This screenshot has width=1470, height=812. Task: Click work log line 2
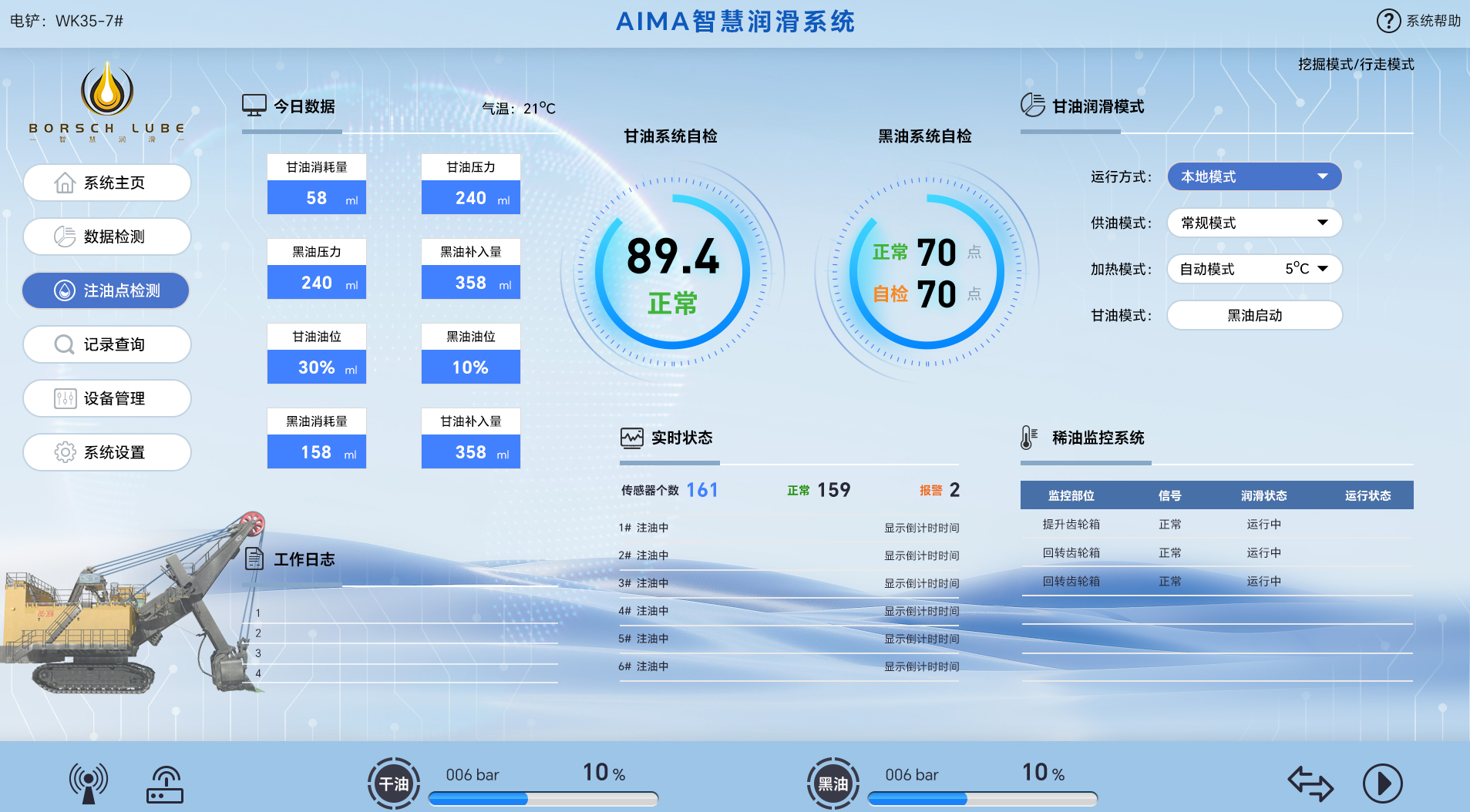(x=400, y=633)
